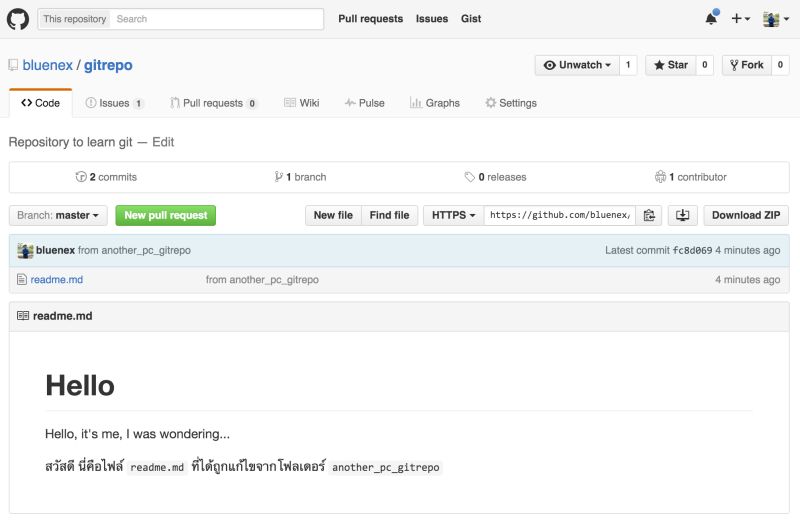This screenshot has width=800, height=521.
Task: View the 1 branch list
Action: click(x=300, y=177)
